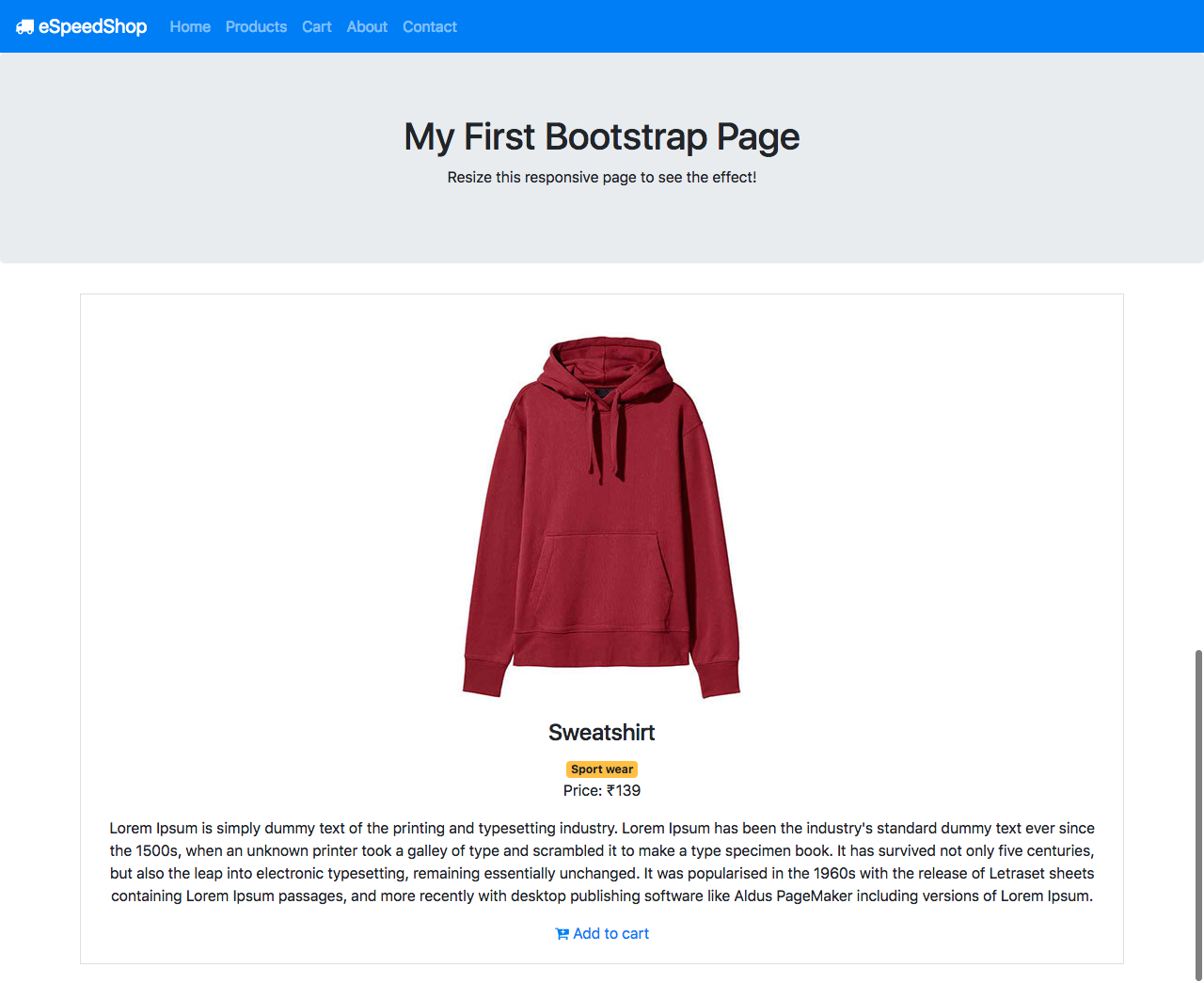Click the vertical scrollbar on the right edge
The height and width of the screenshot is (983, 1204).
(1198, 809)
